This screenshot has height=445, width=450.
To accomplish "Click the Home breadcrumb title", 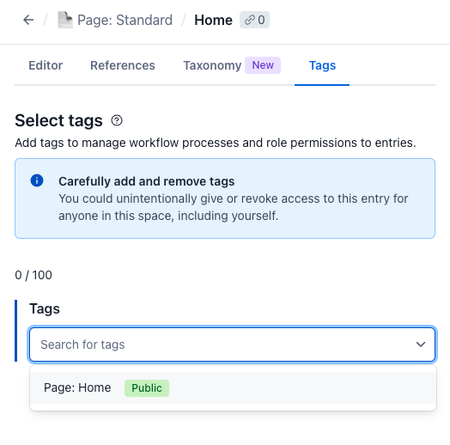I will pos(213,20).
